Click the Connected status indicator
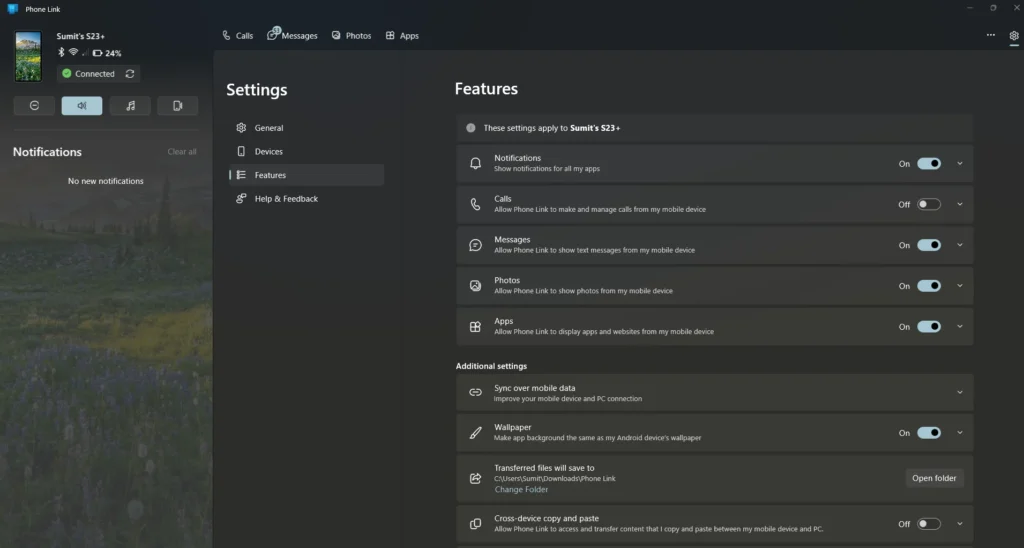Viewport: 1024px width, 548px height. (89, 74)
